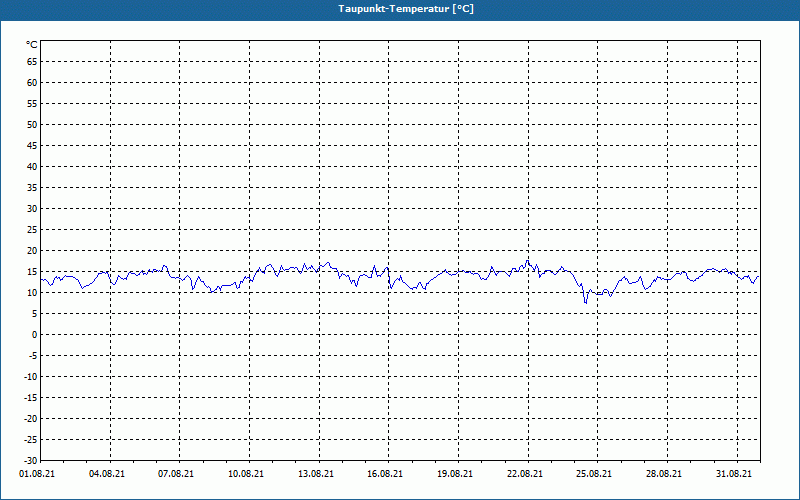Select the 40 y-axis label
This screenshot has height=500, width=800.
pyautogui.click(x=32, y=166)
